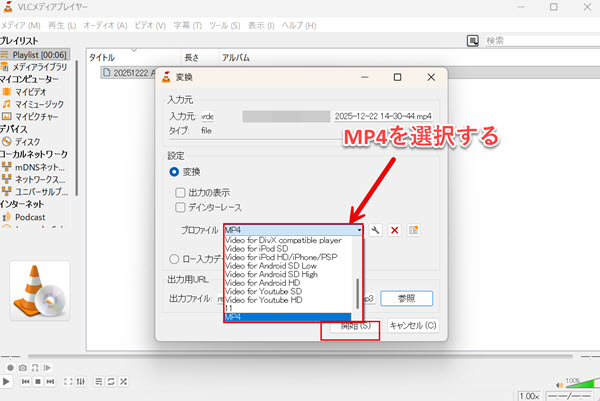The image size is (600, 401).
Task: Edit selected profile with the wrench icon
Action: point(375,230)
